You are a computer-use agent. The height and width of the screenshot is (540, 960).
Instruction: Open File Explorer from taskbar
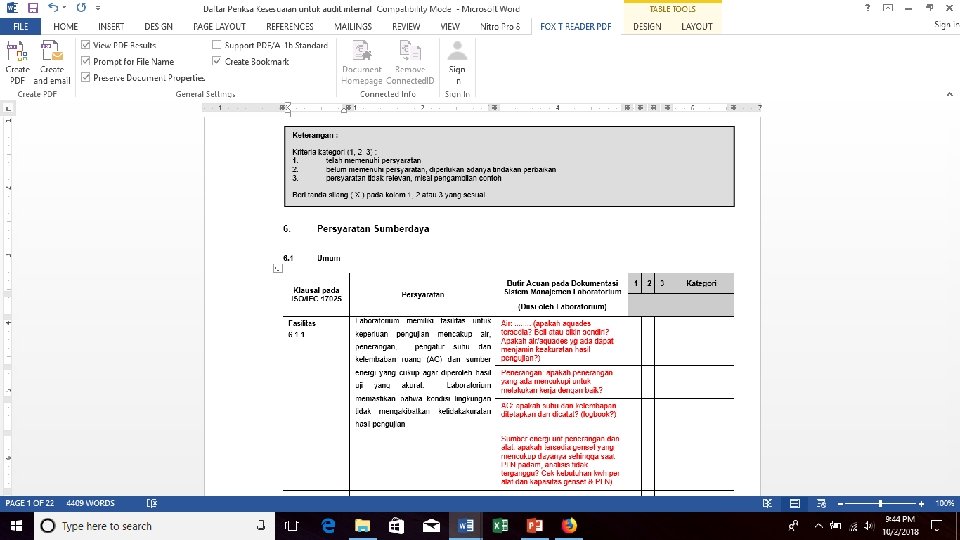click(x=362, y=526)
